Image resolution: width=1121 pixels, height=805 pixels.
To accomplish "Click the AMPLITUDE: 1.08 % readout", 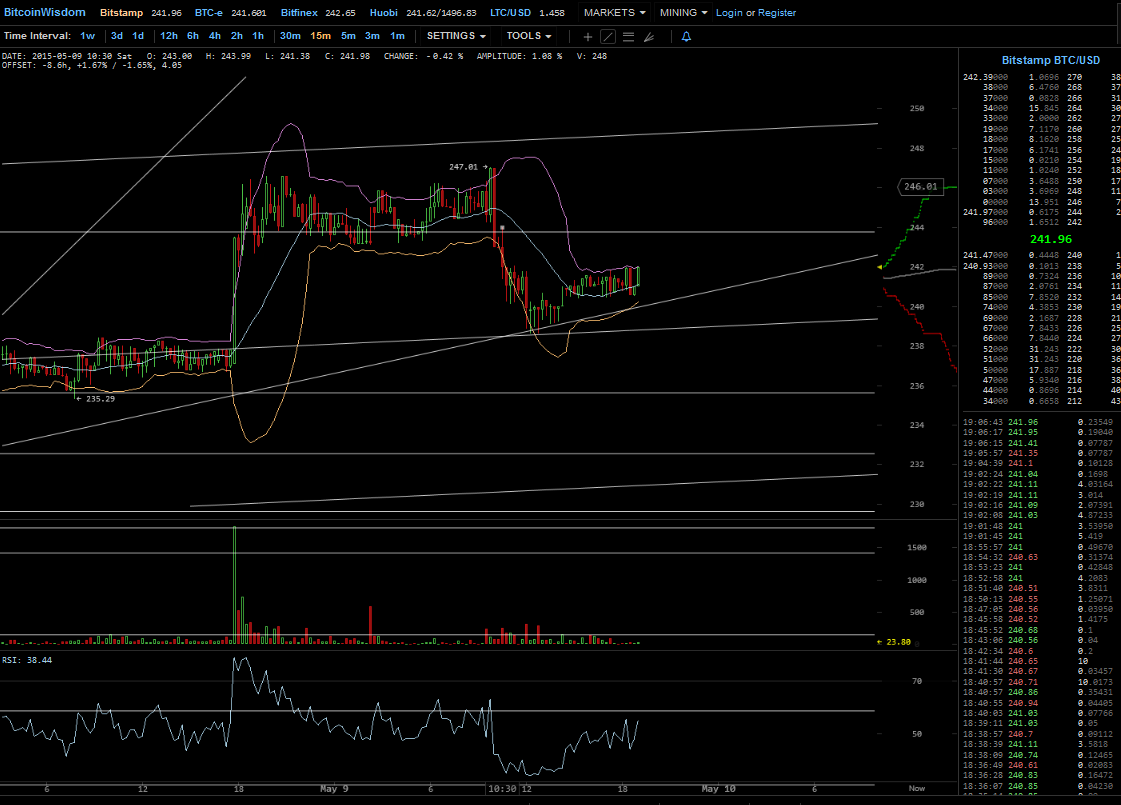I will [519, 56].
